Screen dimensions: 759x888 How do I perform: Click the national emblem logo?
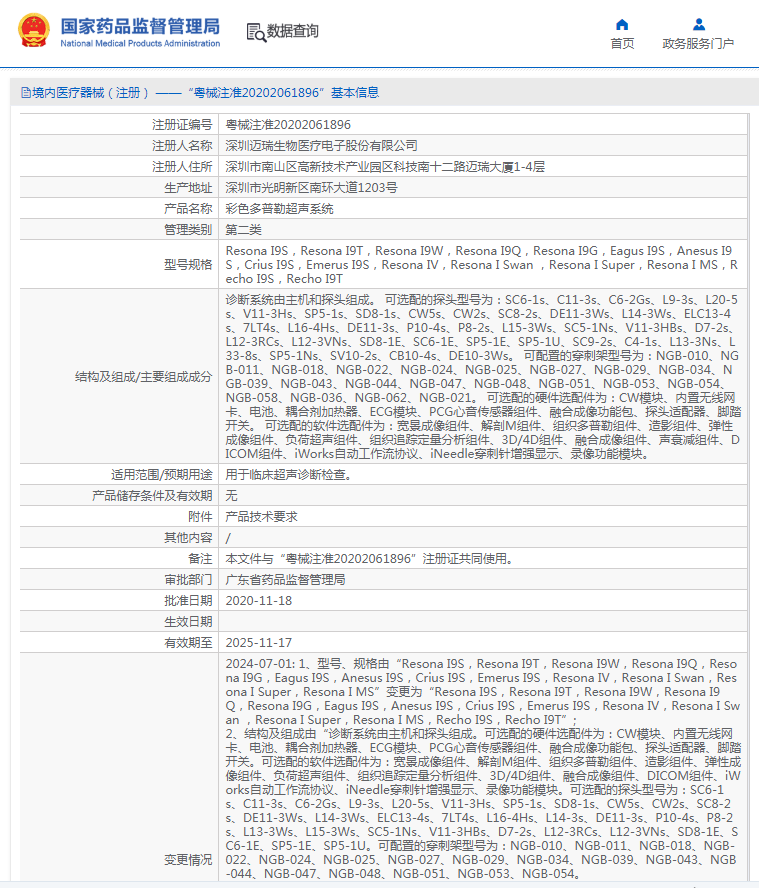33,31
